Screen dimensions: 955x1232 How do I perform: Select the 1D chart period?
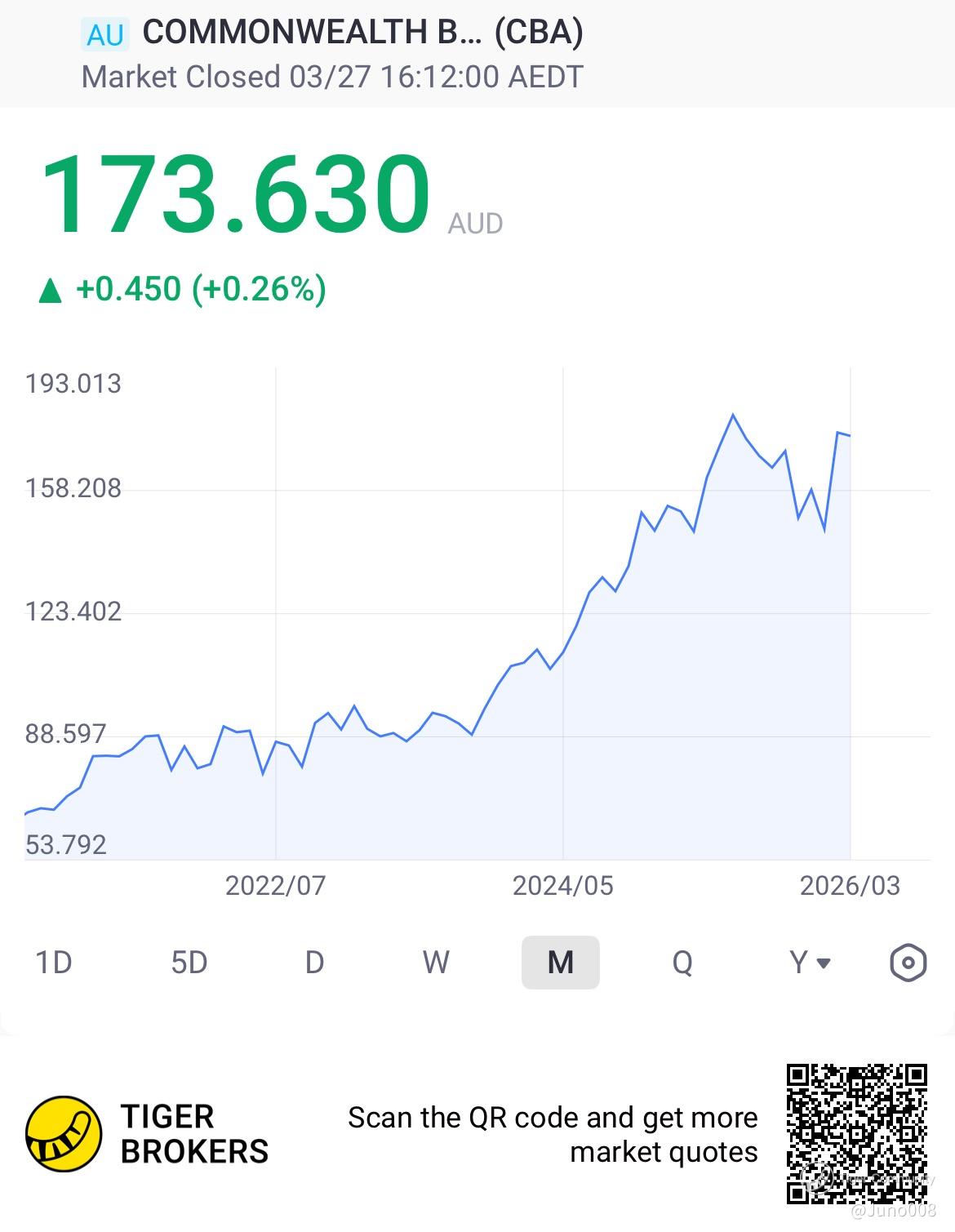(x=54, y=963)
